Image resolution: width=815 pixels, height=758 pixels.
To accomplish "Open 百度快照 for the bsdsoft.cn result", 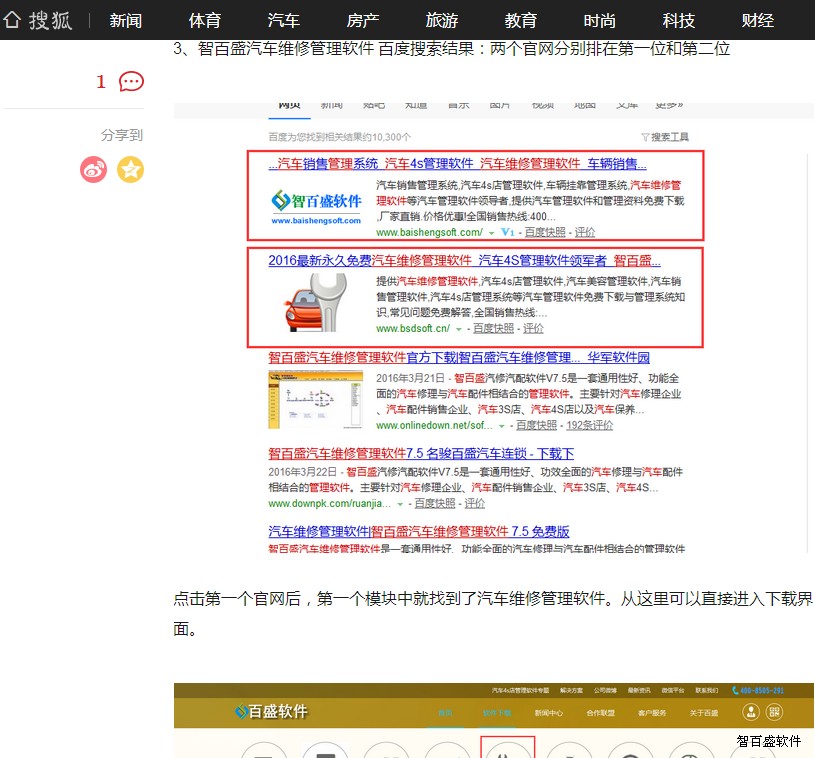I will 493,329.
